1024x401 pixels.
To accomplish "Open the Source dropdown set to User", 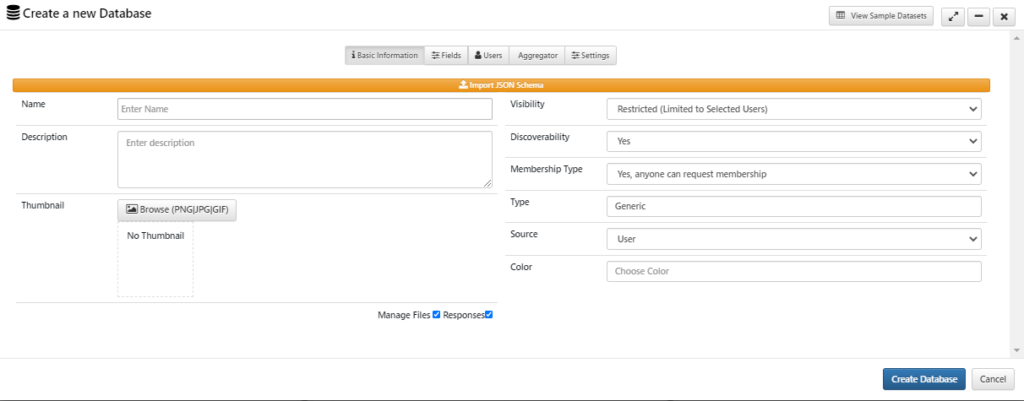I will coord(793,239).
